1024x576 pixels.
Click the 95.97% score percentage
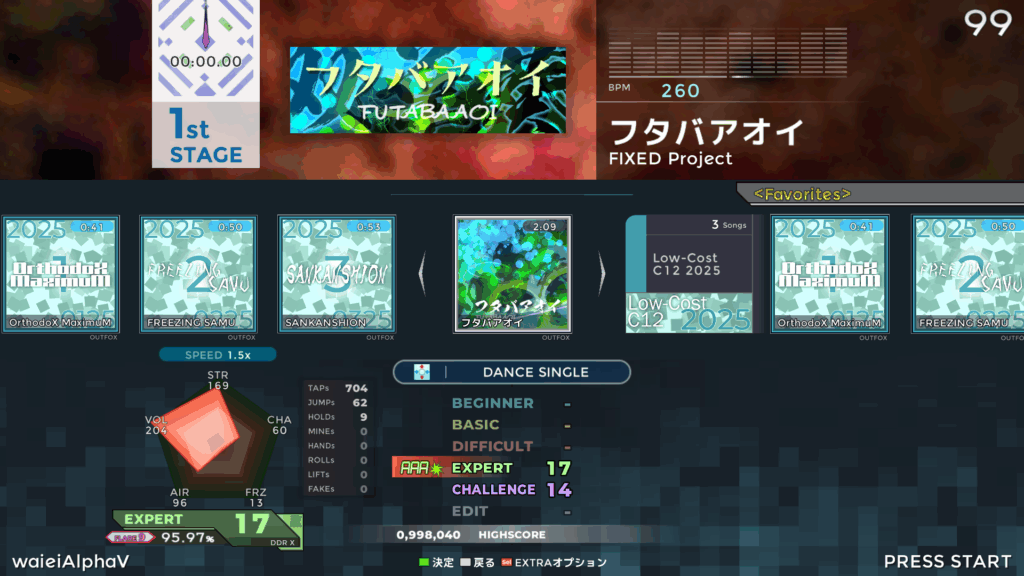(188, 537)
